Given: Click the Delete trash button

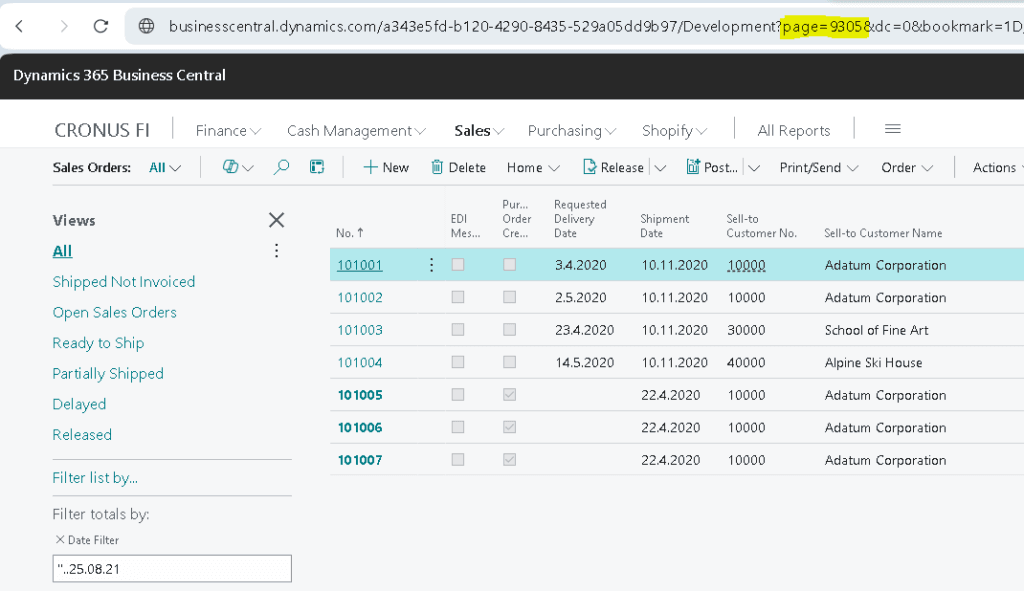Looking at the screenshot, I should (458, 167).
